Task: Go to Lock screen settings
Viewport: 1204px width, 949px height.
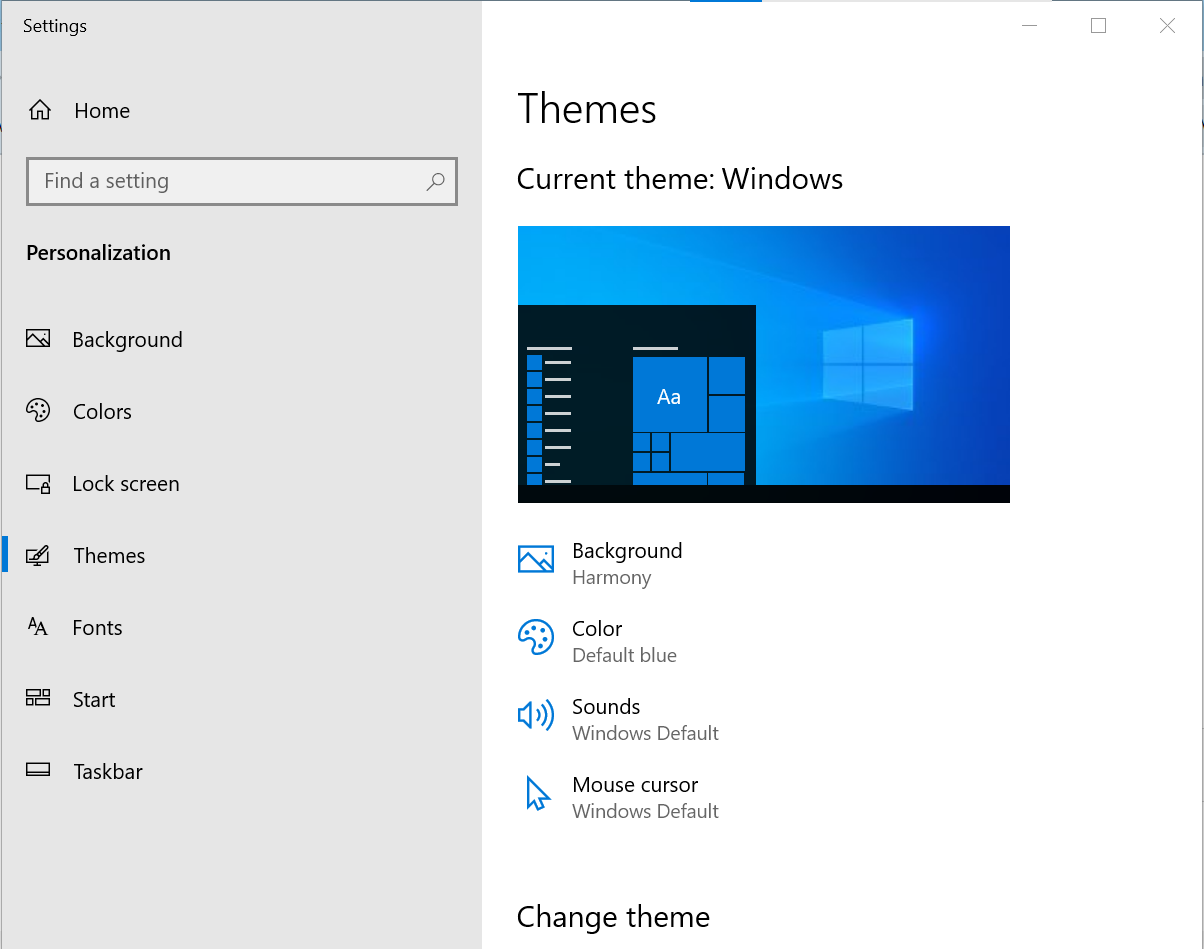Action: point(126,484)
